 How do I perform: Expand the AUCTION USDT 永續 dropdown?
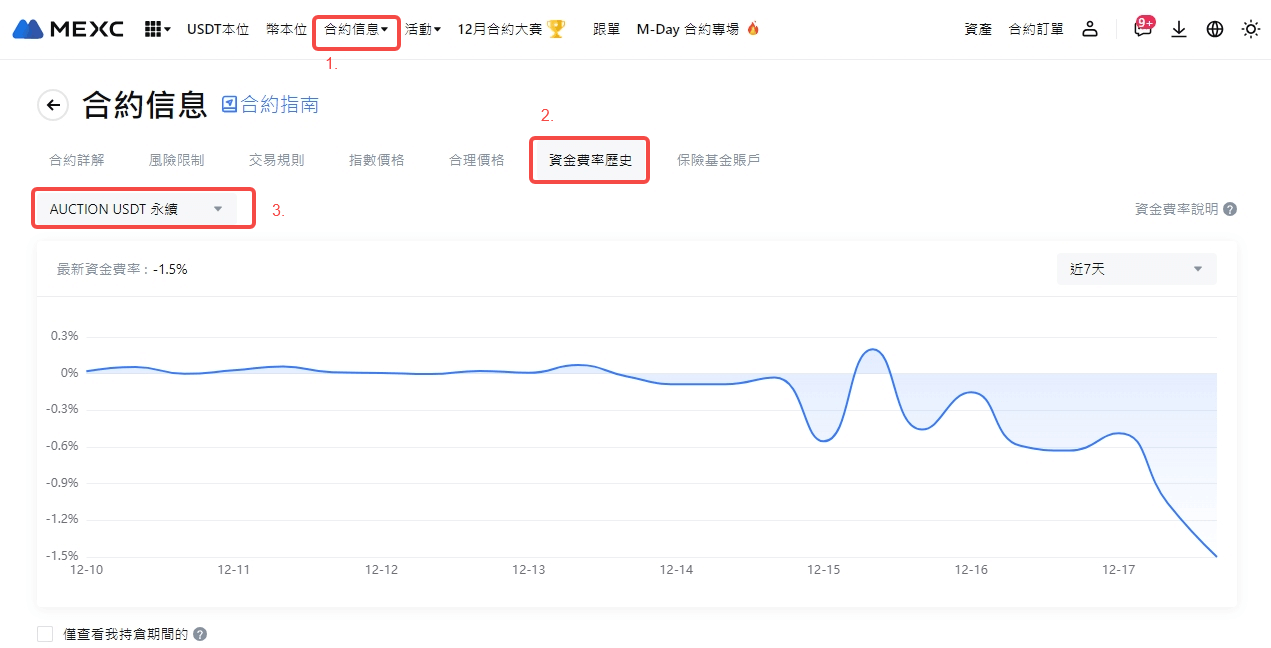click(x=136, y=209)
